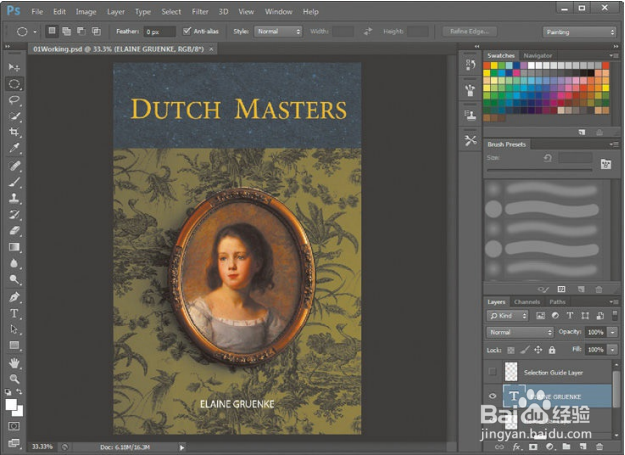Open the Tool Presets panel icon

pos(470,140)
